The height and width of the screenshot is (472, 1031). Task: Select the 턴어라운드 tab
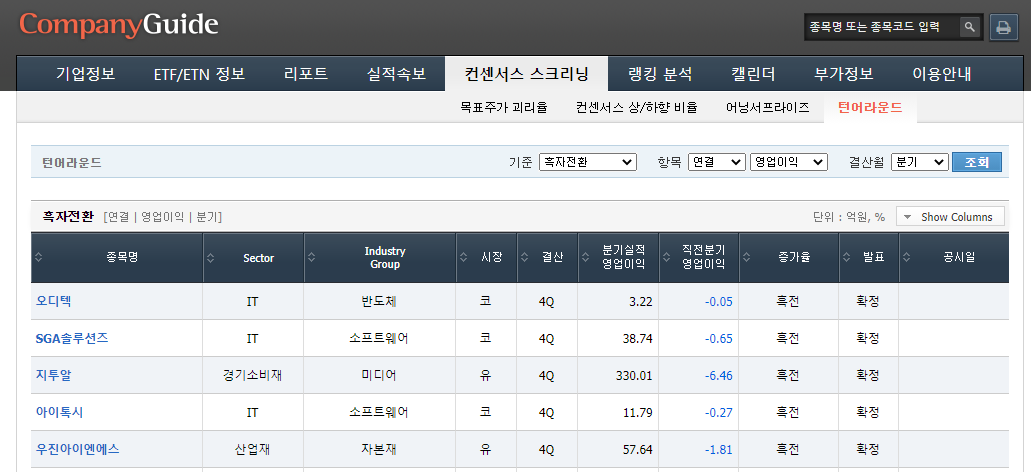870,107
